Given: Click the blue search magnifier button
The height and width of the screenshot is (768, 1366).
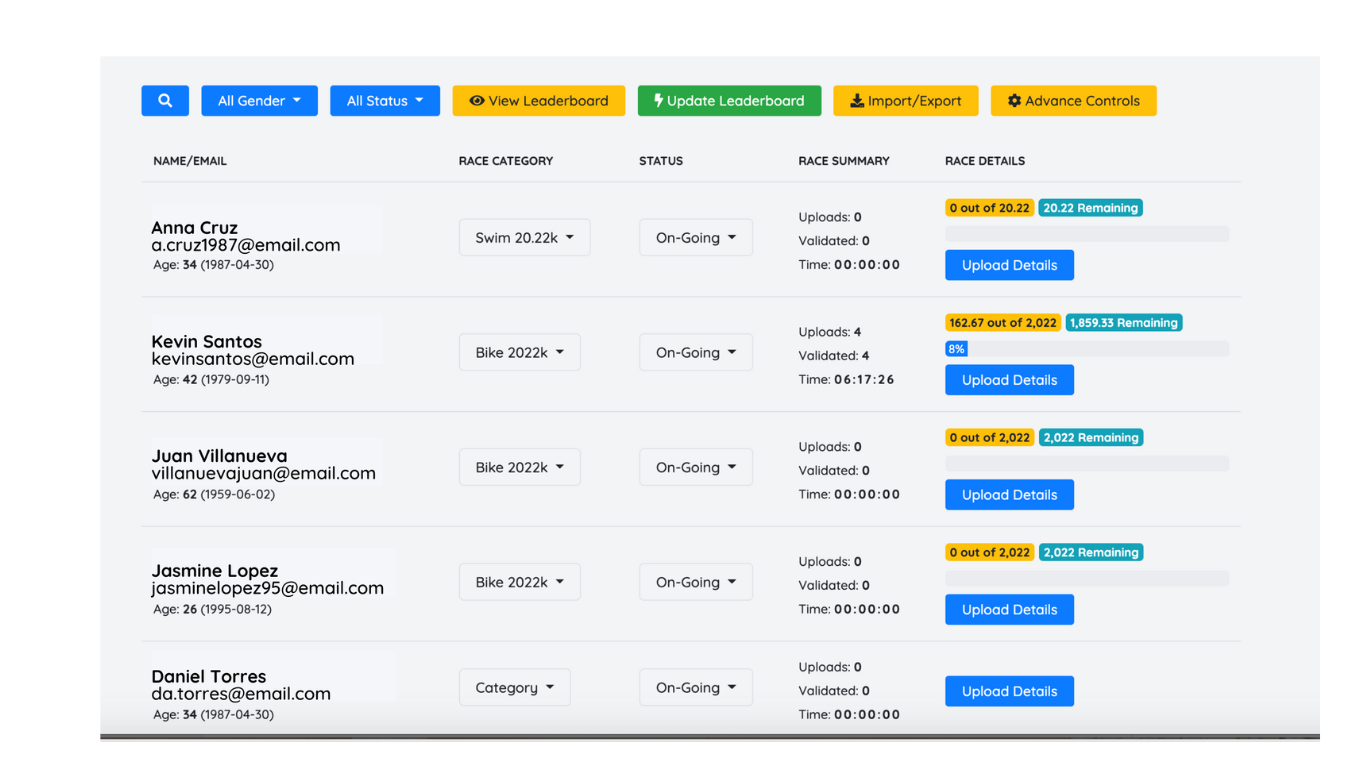Looking at the screenshot, I should [x=165, y=101].
